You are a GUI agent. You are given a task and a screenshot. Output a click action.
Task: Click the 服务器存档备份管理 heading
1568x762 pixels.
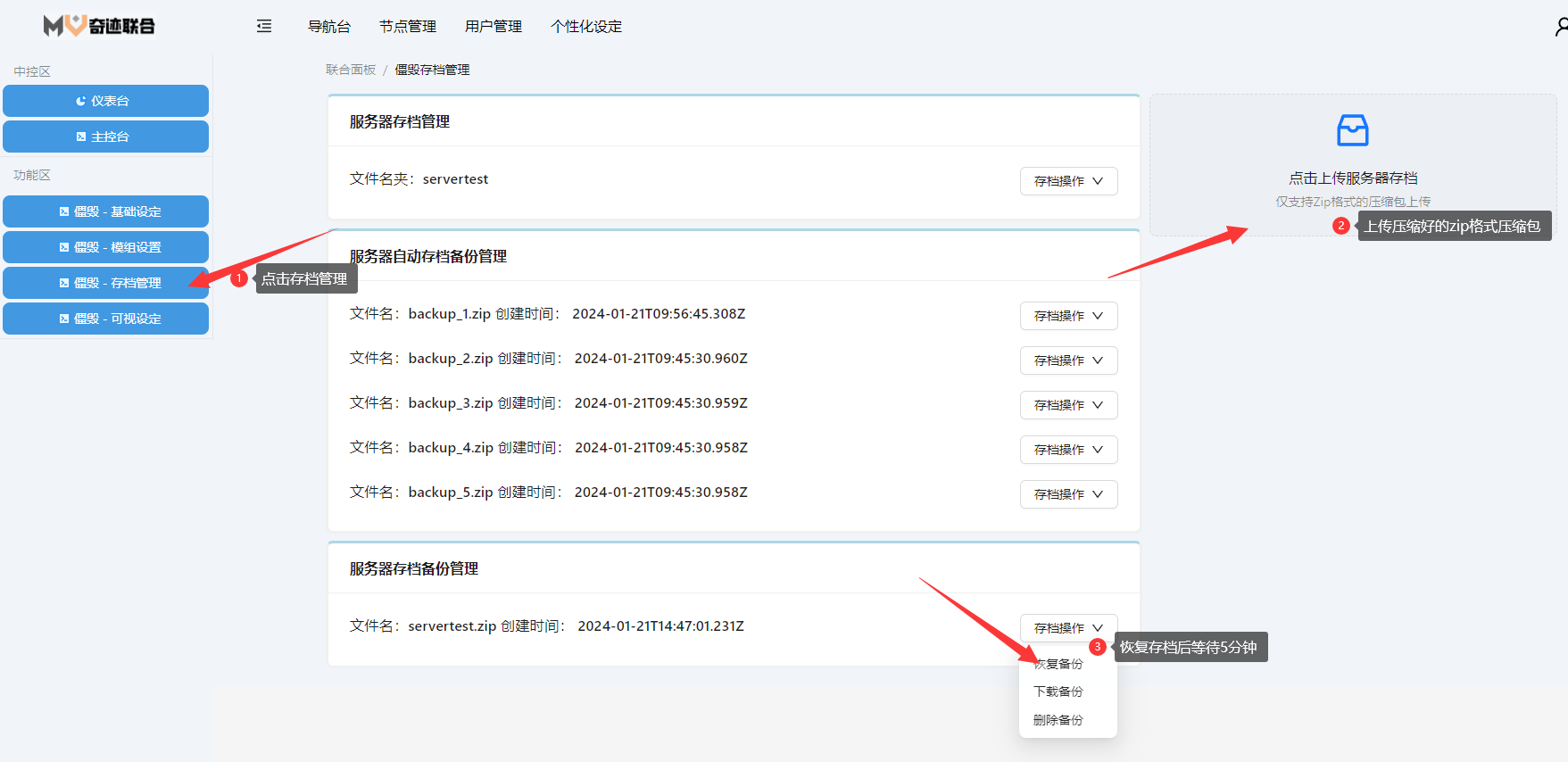click(414, 569)
